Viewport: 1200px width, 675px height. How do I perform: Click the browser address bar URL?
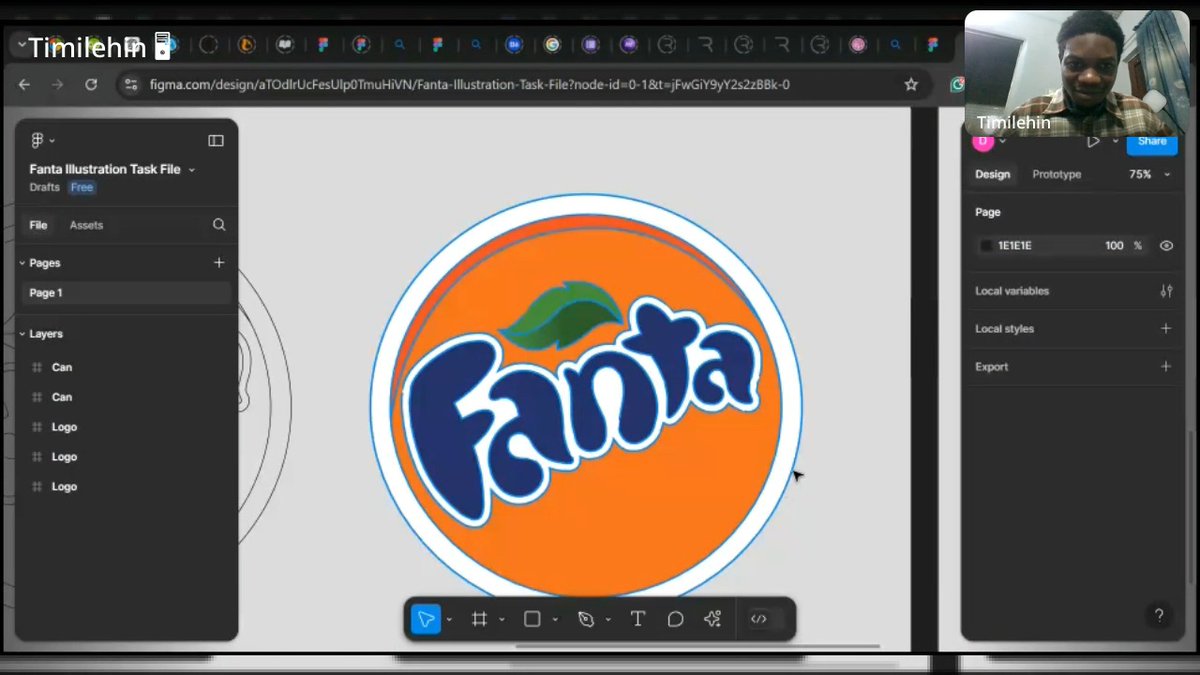pos(470,85)
